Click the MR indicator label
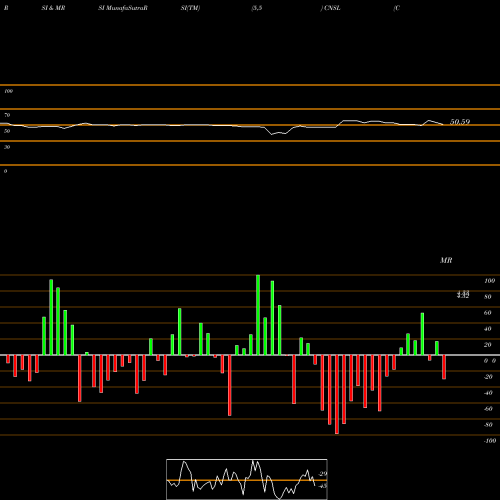Image resolution: width=500 pixels, height=500 pixels. [x=446, y=260]
